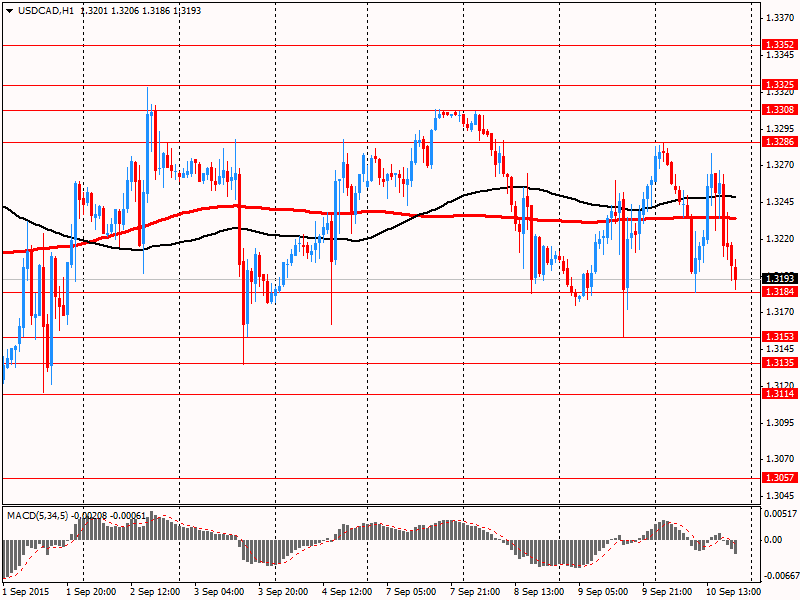Viewport: 800px width, 600px height.
Task: Click the current price label 1.3193
Action: click(x=780, y=279)
